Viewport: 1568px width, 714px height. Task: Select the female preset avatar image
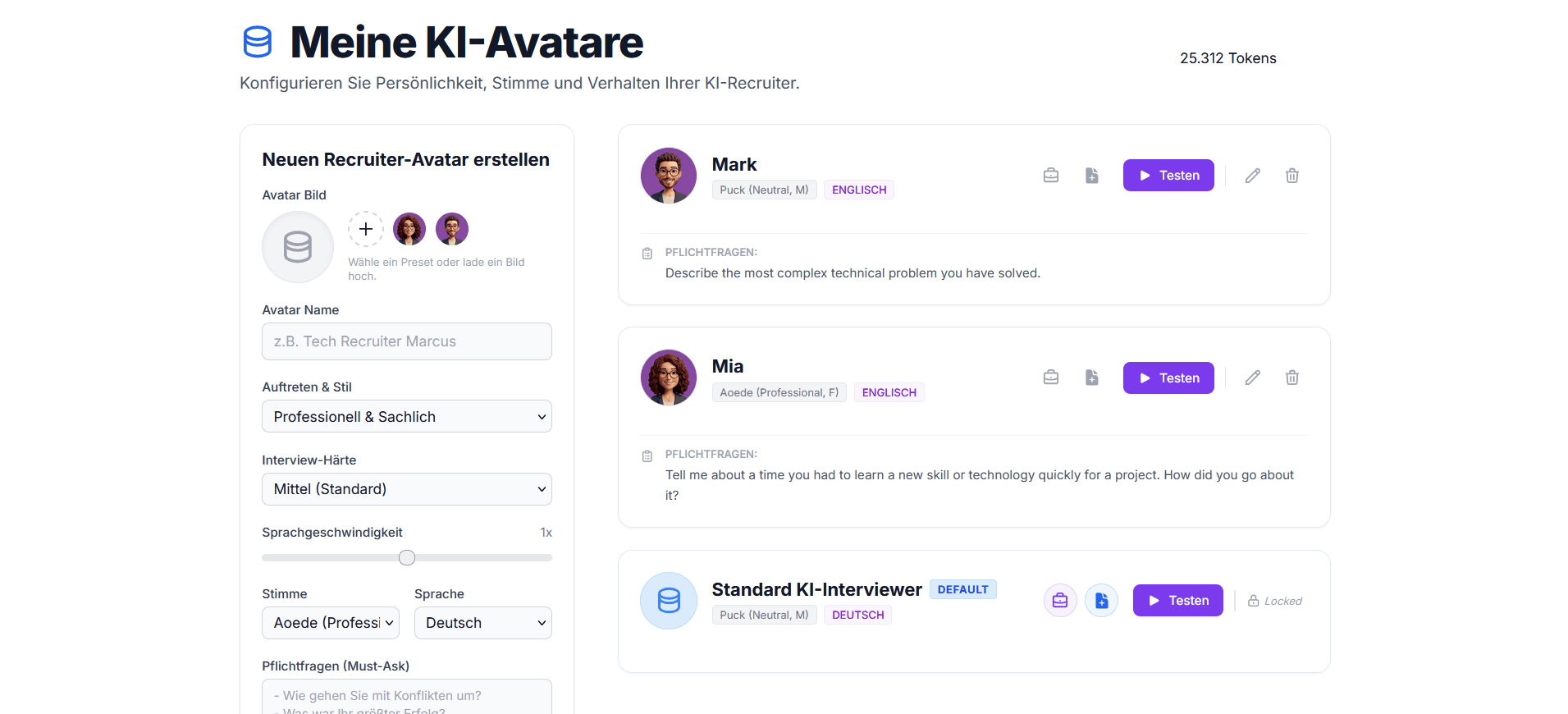tap(409, 229)
